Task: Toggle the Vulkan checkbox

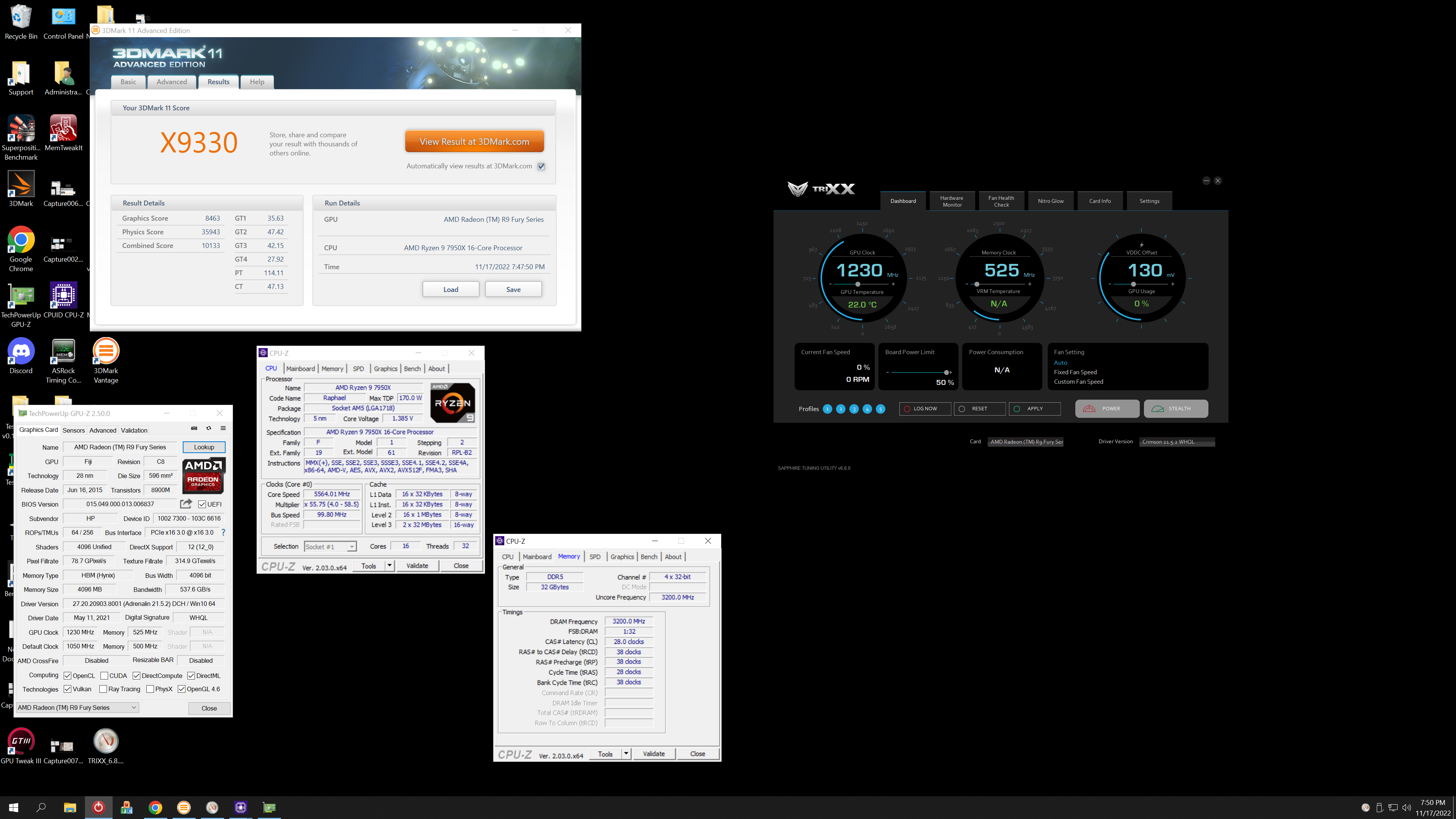Action: pyautogui.click(x=67, y=689)
